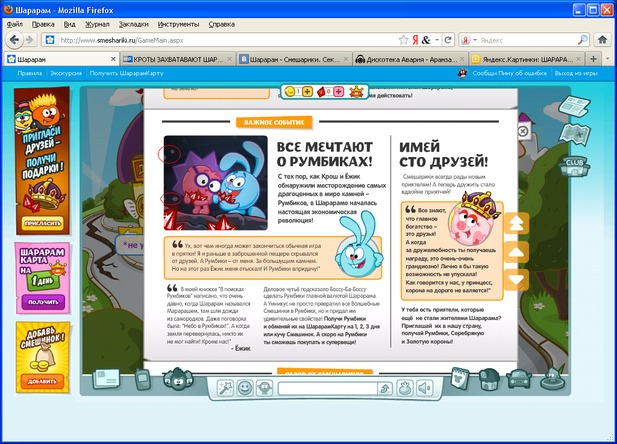Click the Bookmark star in address bar
The height and width of the screenshot is (444, 617).
click(x=403, y=40)
